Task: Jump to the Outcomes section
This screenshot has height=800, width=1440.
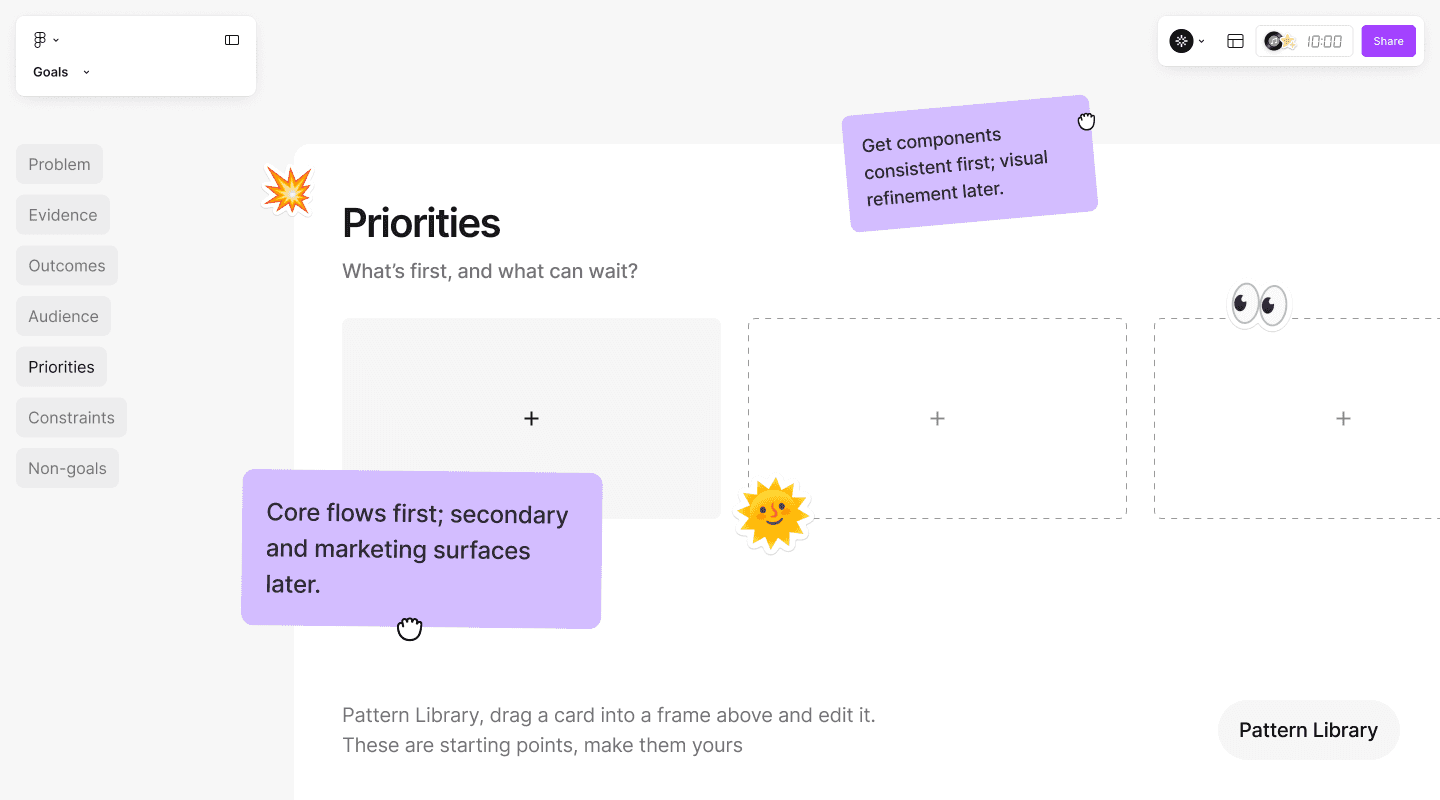Action: pos(67,266)
